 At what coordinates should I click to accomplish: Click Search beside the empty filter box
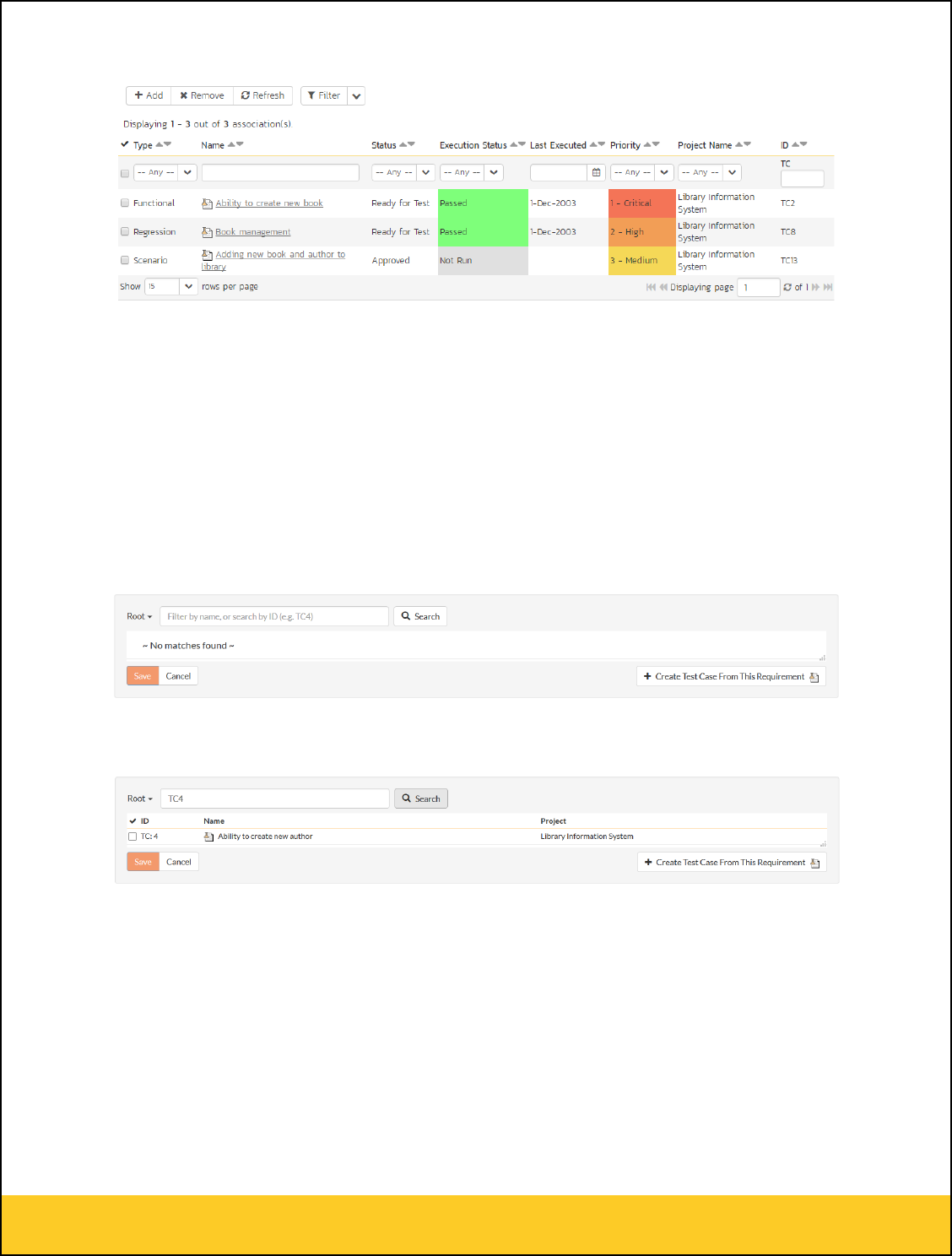[x=420, y=616]
